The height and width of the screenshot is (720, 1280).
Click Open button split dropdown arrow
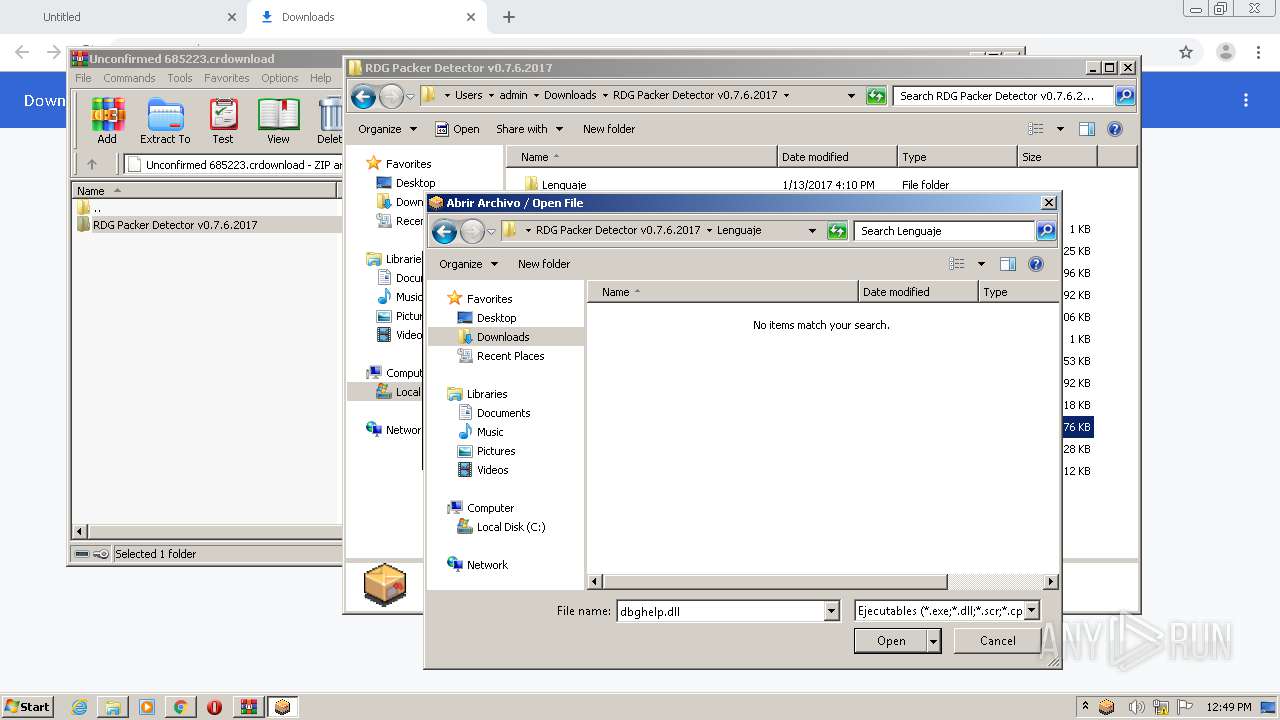tap(934, 641)
